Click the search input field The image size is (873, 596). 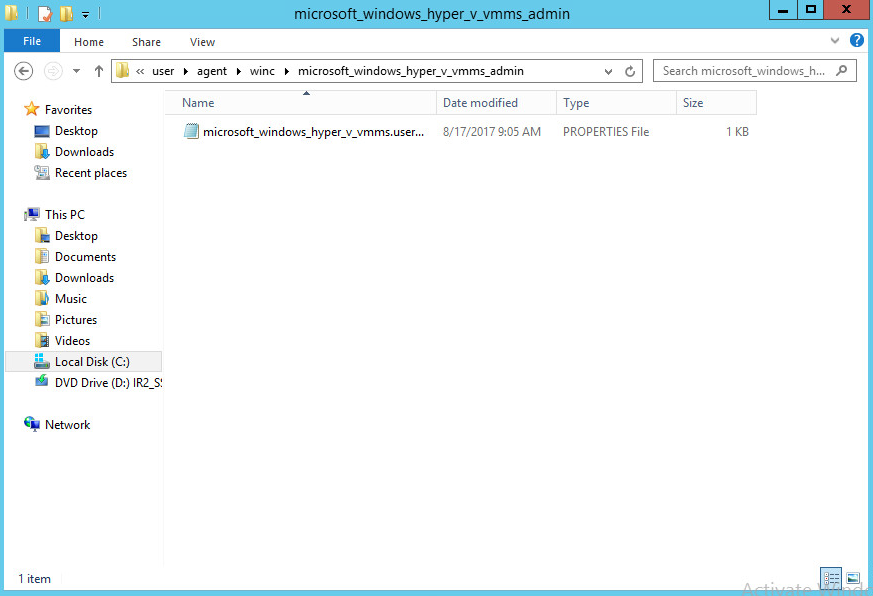[x=745, y=71]
